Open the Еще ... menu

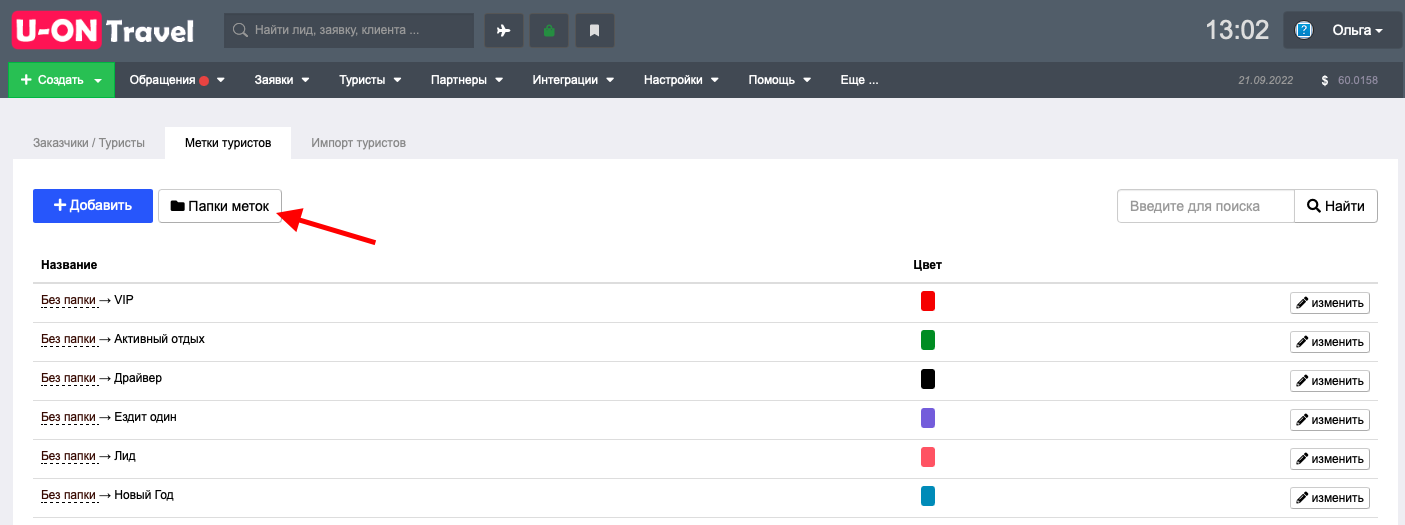[x=859, y=80]
